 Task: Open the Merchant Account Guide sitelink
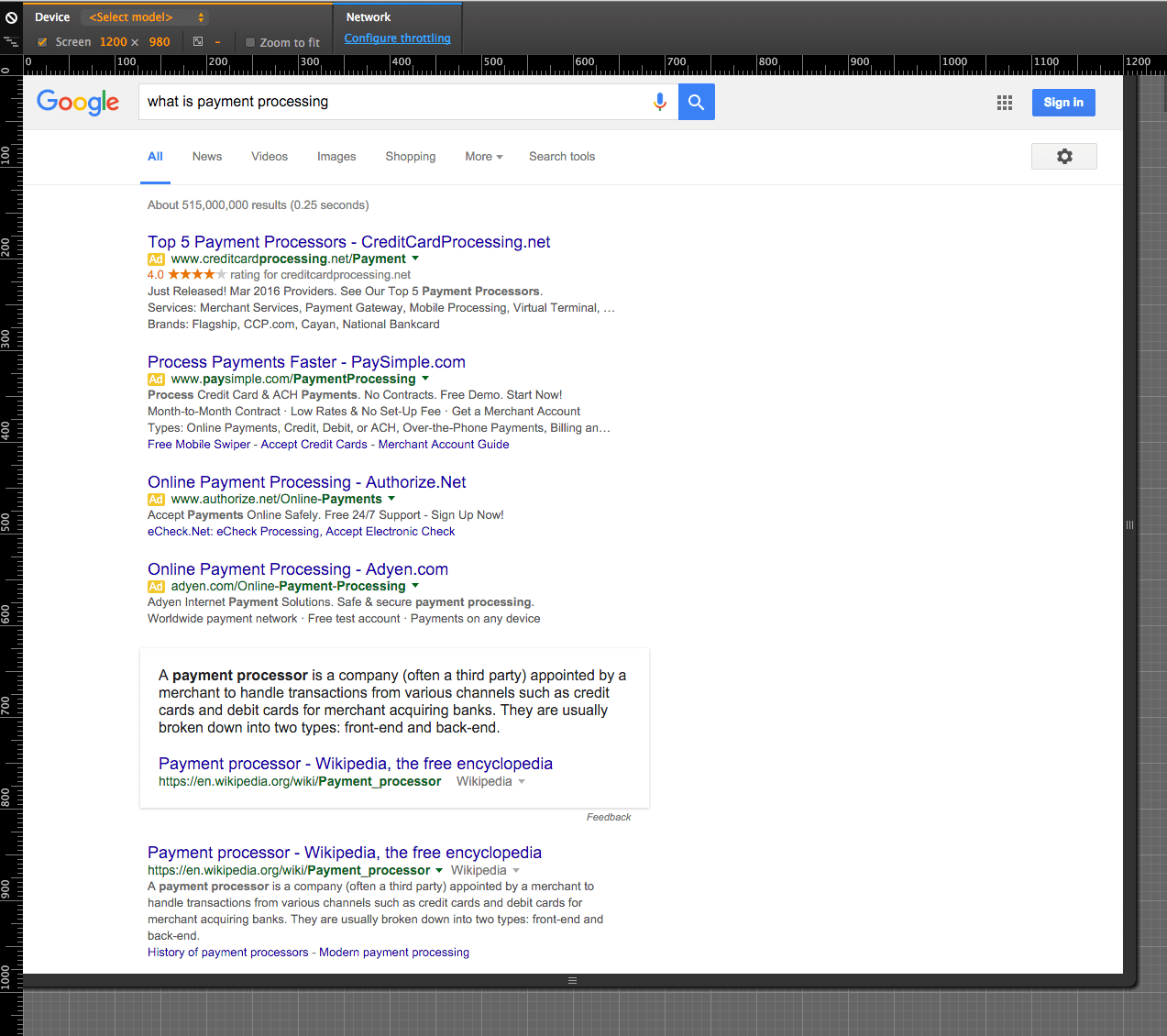444,445
